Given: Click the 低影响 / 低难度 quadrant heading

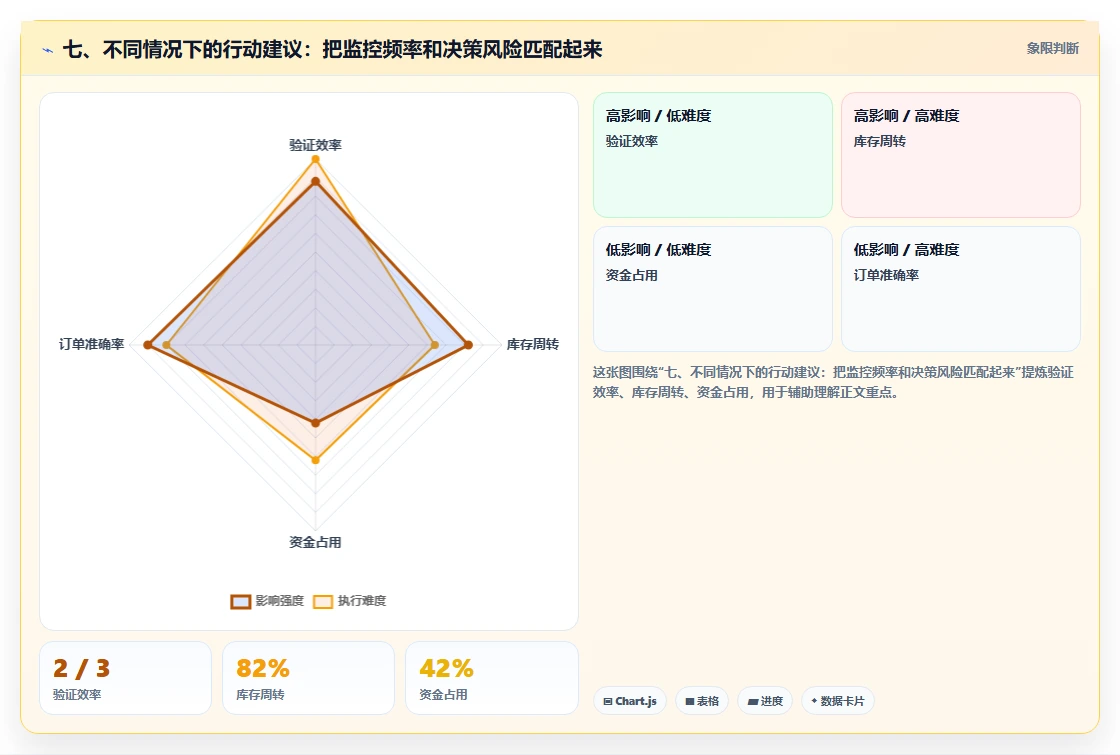Looking at the screenshot, I should pyautogui.click(x=659, y=249).
